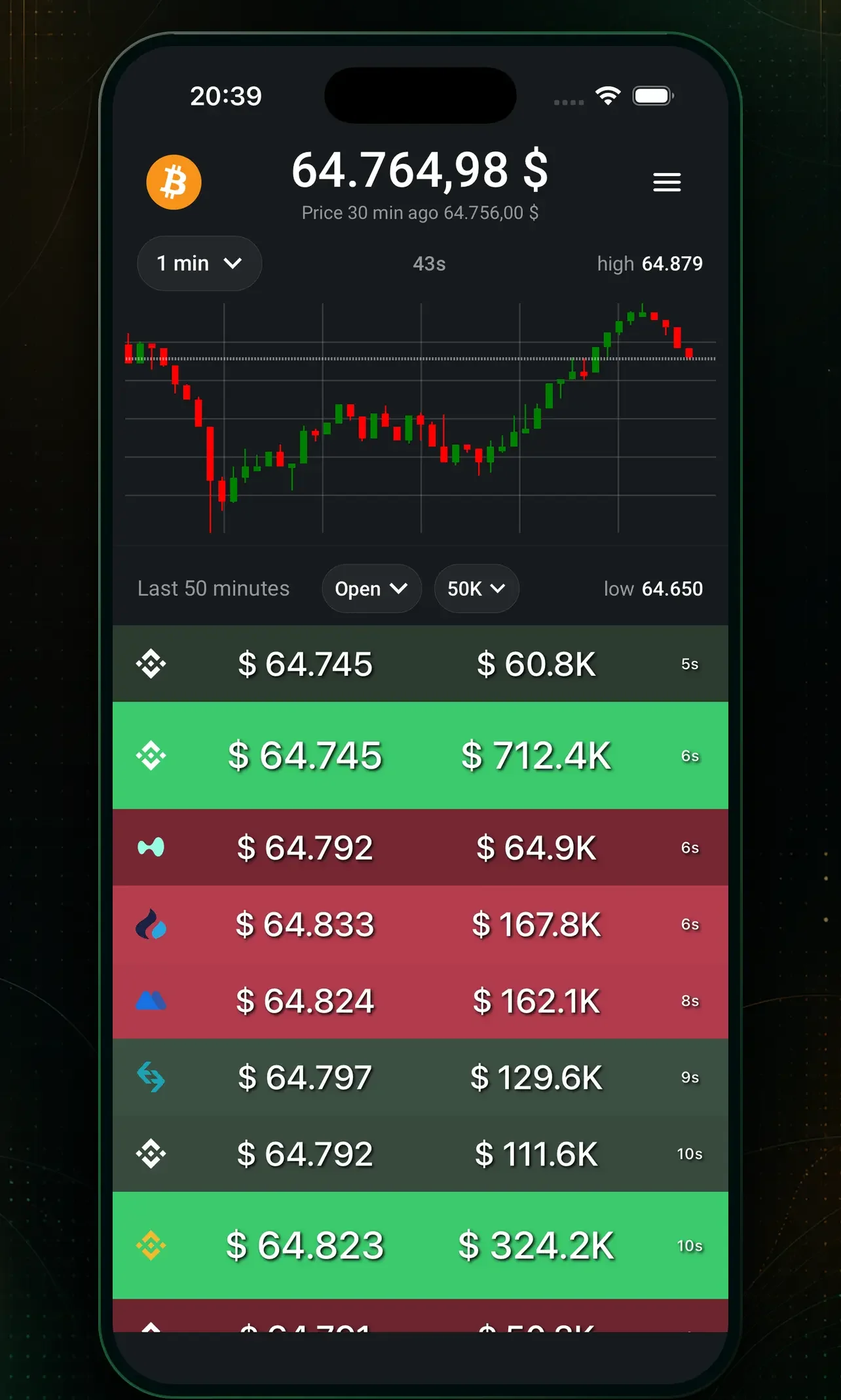Viewport: 841px width, 1400px height.
Task: Tap the 64.764,98 $ current price
Action: click(420, 170)
